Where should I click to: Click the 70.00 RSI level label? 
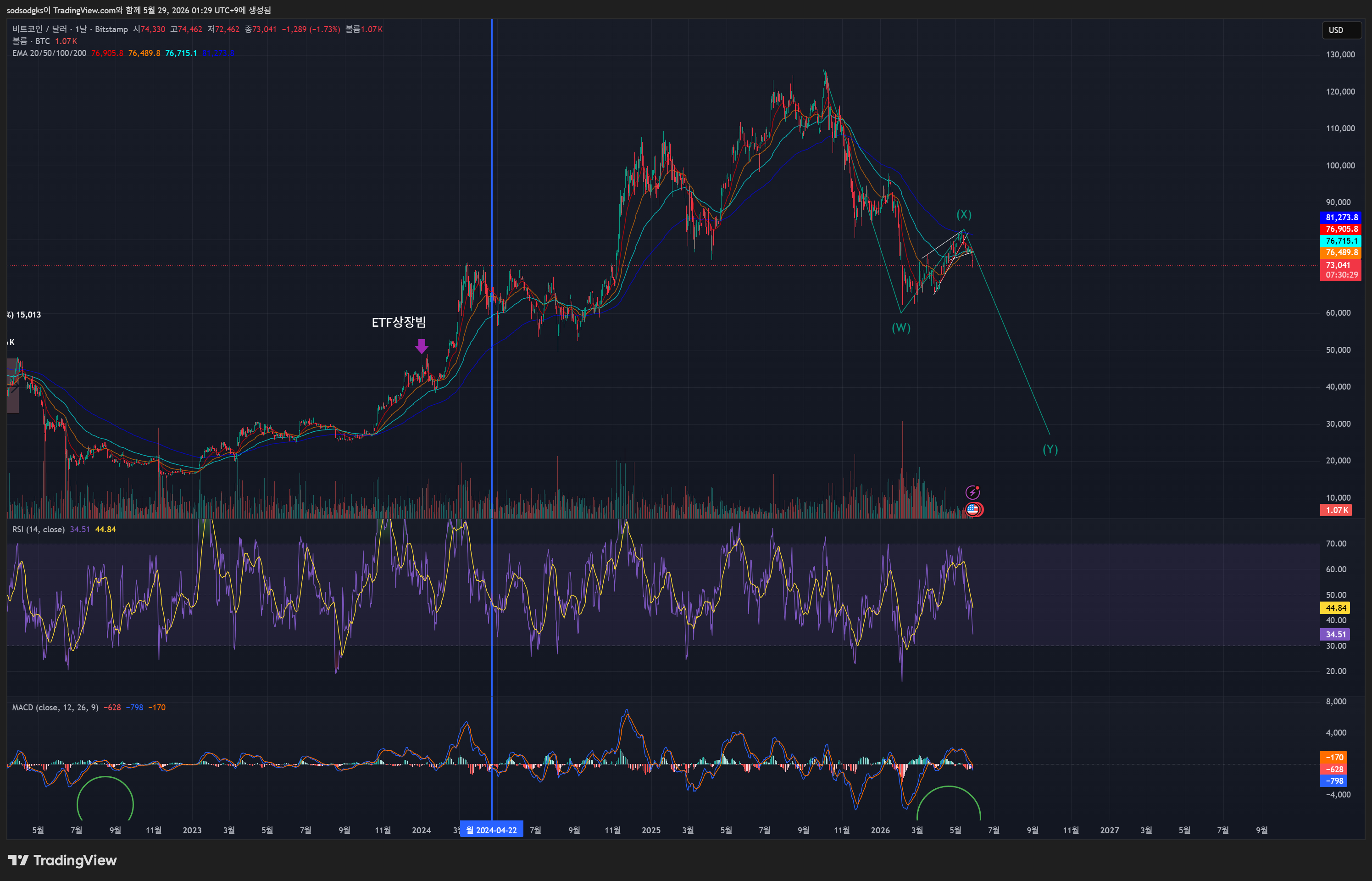tap(1336, 543)
